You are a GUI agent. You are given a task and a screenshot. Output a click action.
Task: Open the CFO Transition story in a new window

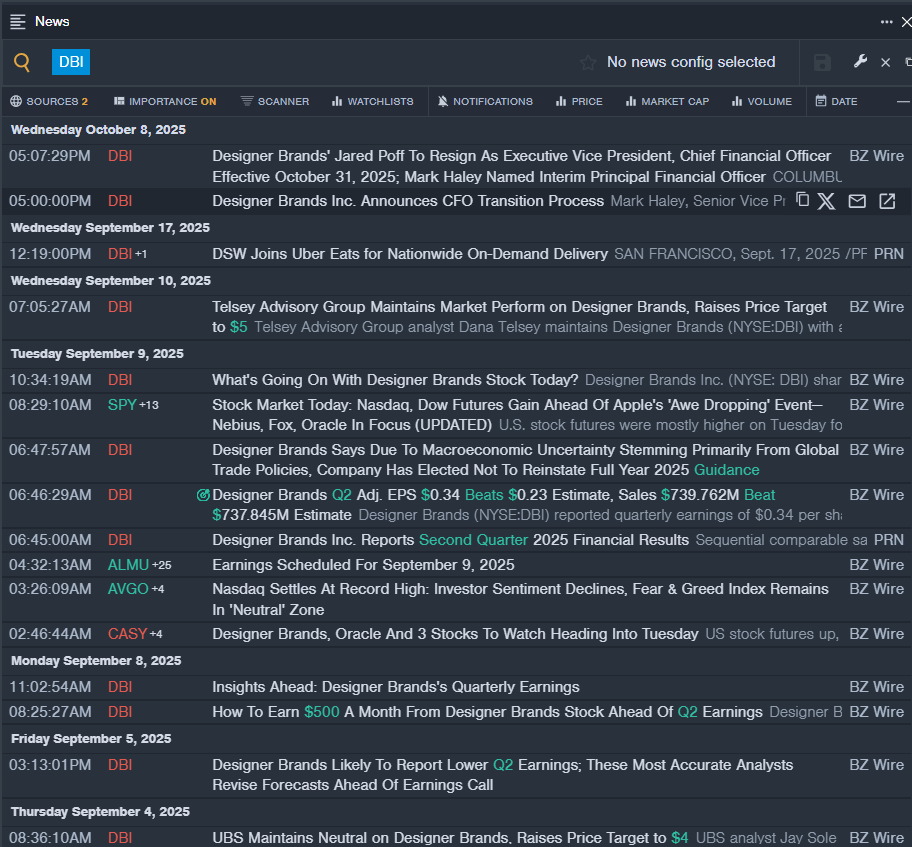click(x=887, y=201)
